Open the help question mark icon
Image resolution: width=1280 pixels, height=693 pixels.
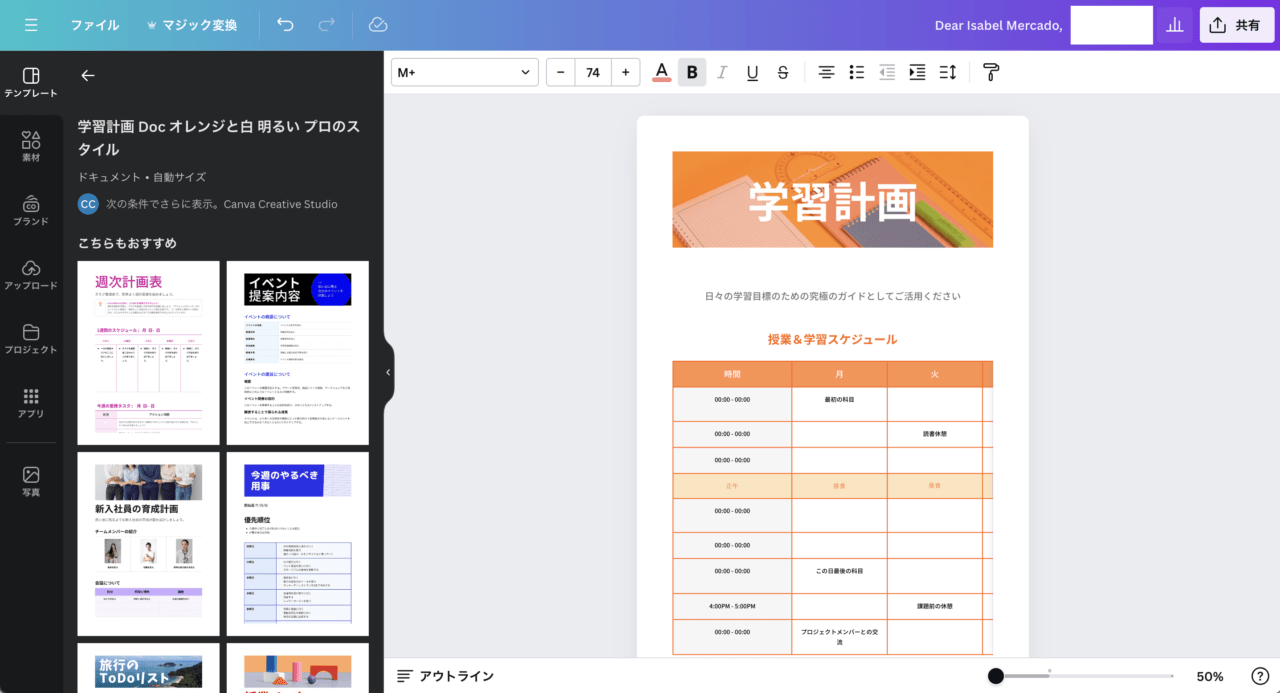click(1260, 676)
